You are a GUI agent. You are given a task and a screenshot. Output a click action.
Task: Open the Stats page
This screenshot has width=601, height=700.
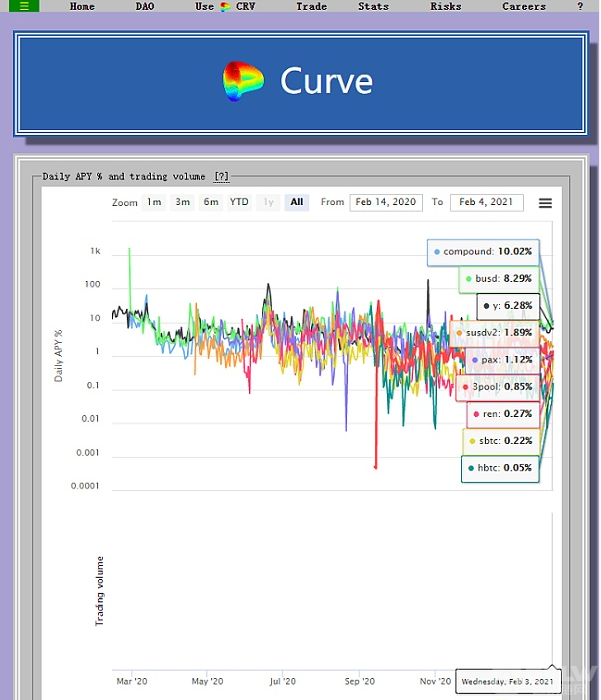pyautogui.click(x=373, y=6)
